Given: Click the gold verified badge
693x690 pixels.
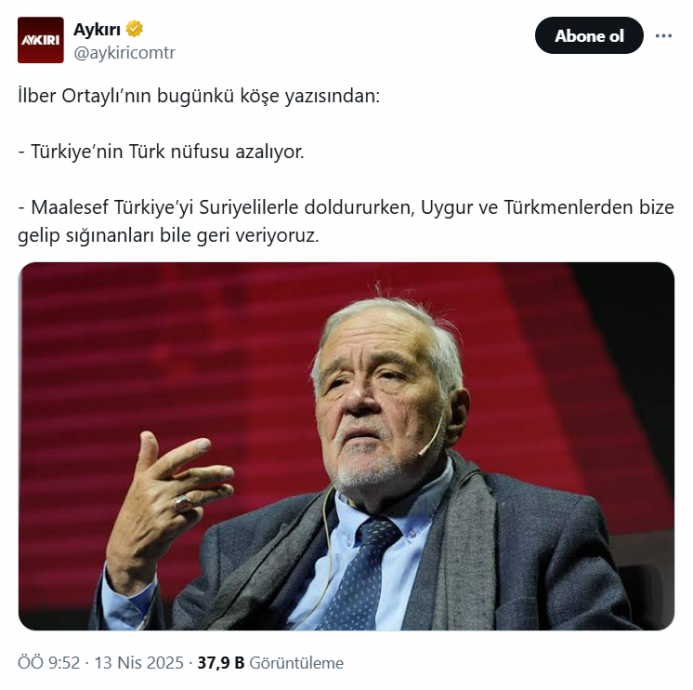Looking at the screenshot, I should (134, 29).
